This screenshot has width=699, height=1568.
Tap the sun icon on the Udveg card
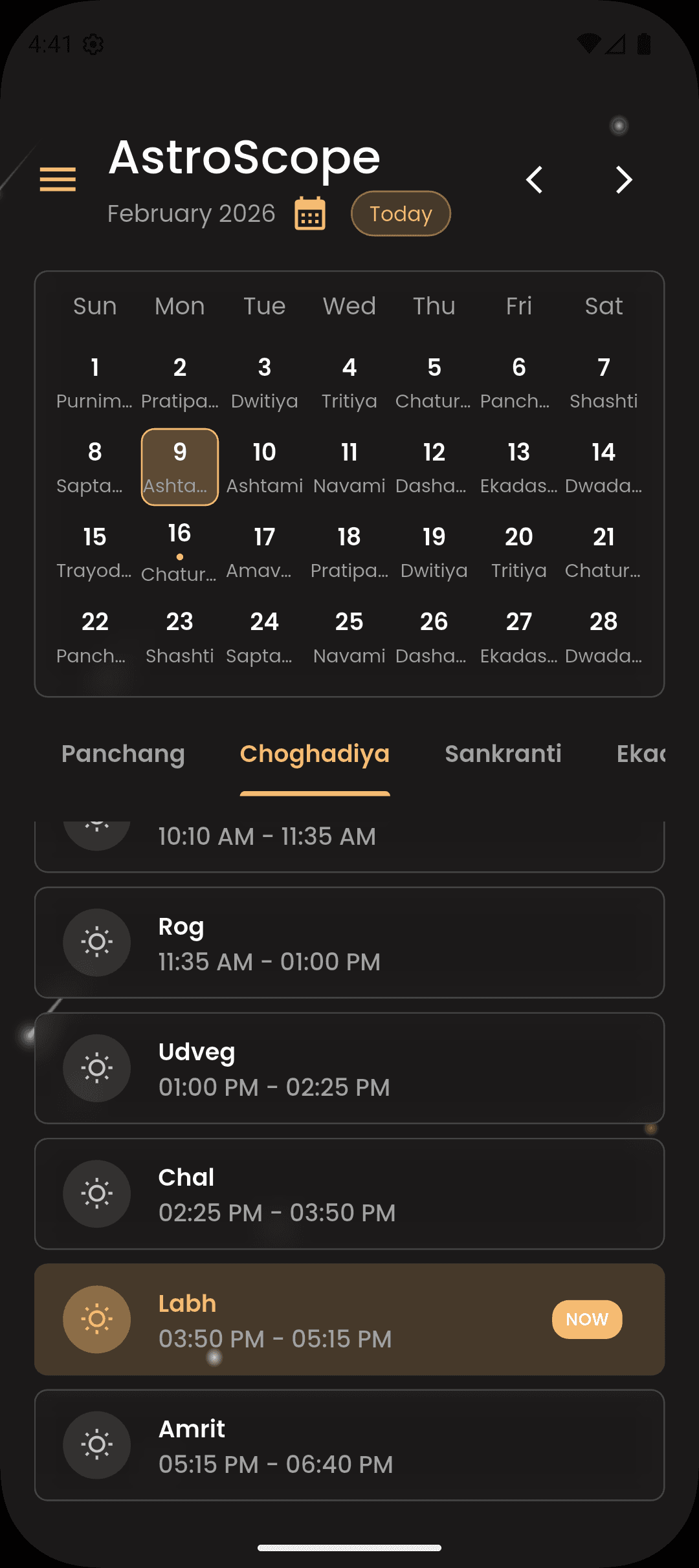pos(96,1068)
